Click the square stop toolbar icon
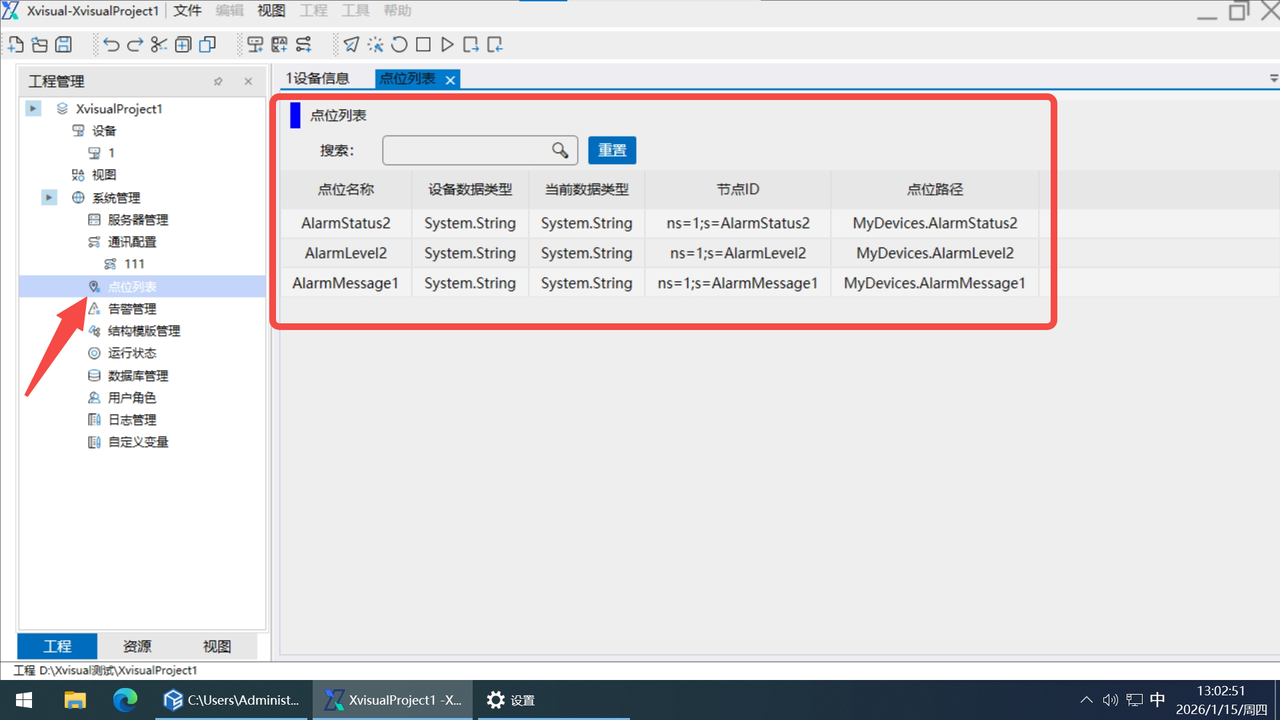Screen dimensions: 1280x720 423,44
